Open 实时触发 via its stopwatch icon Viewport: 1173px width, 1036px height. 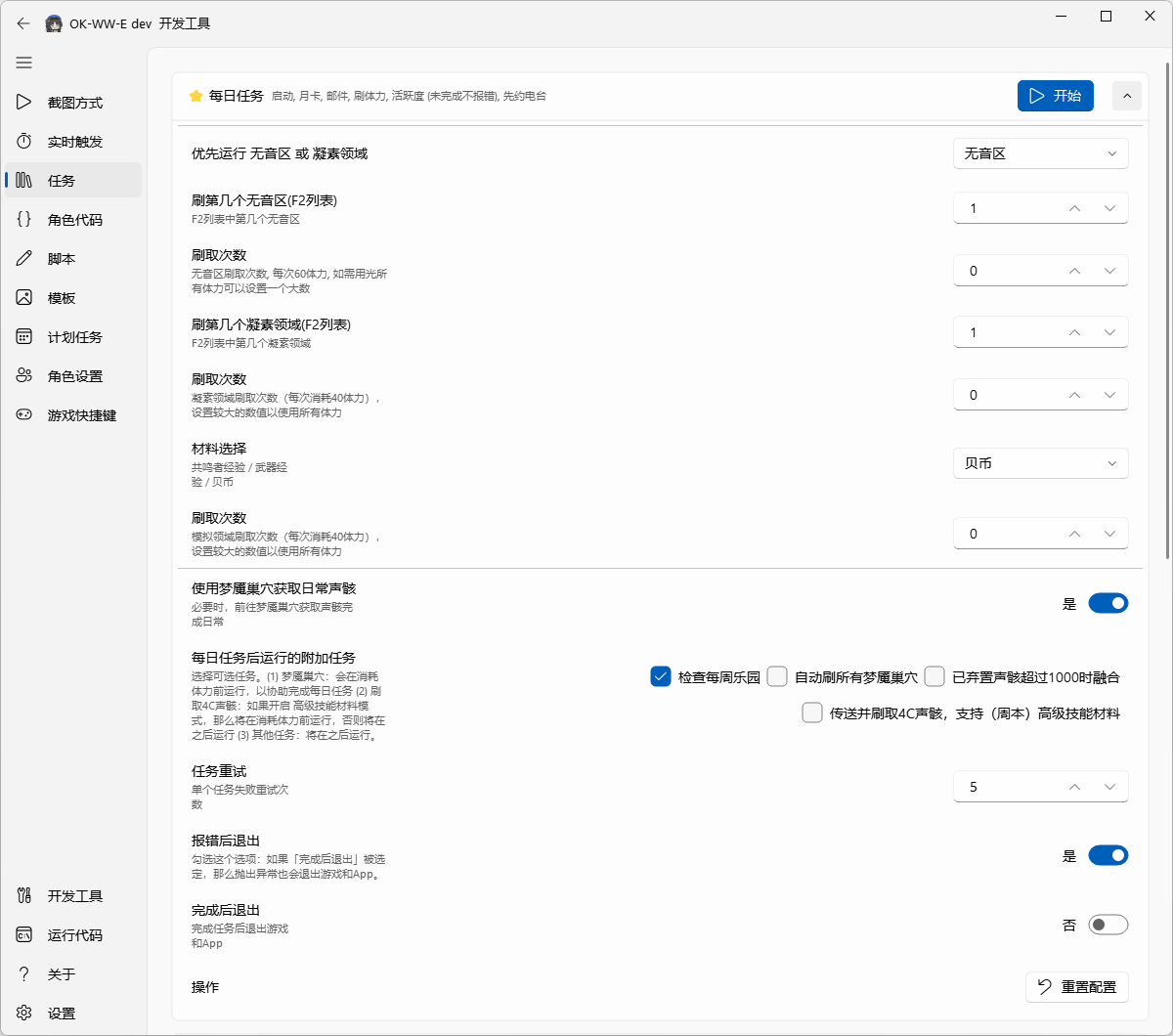click(x=24, y=142)
